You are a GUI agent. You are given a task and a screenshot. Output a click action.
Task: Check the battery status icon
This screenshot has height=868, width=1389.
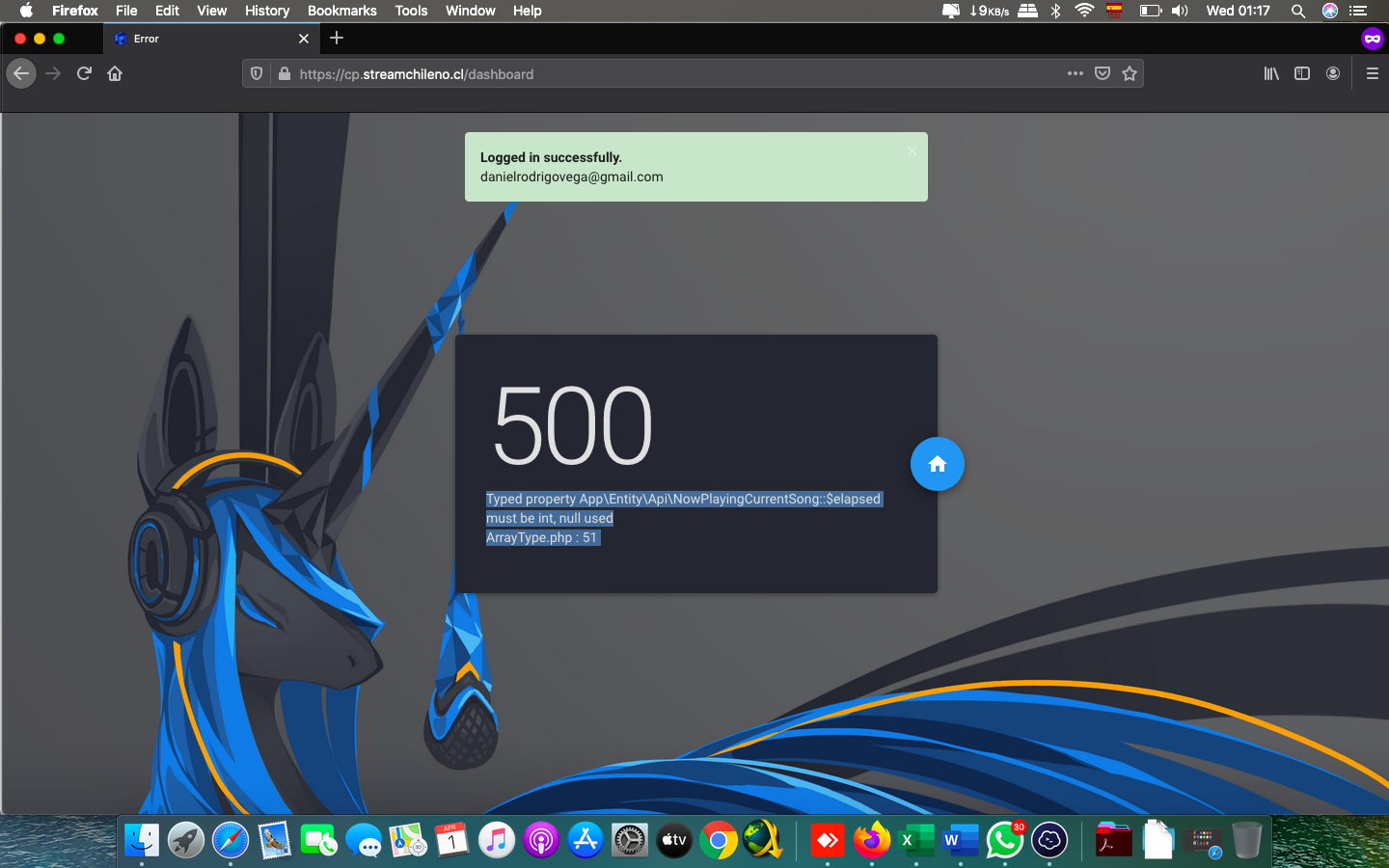coord(1150,11)
